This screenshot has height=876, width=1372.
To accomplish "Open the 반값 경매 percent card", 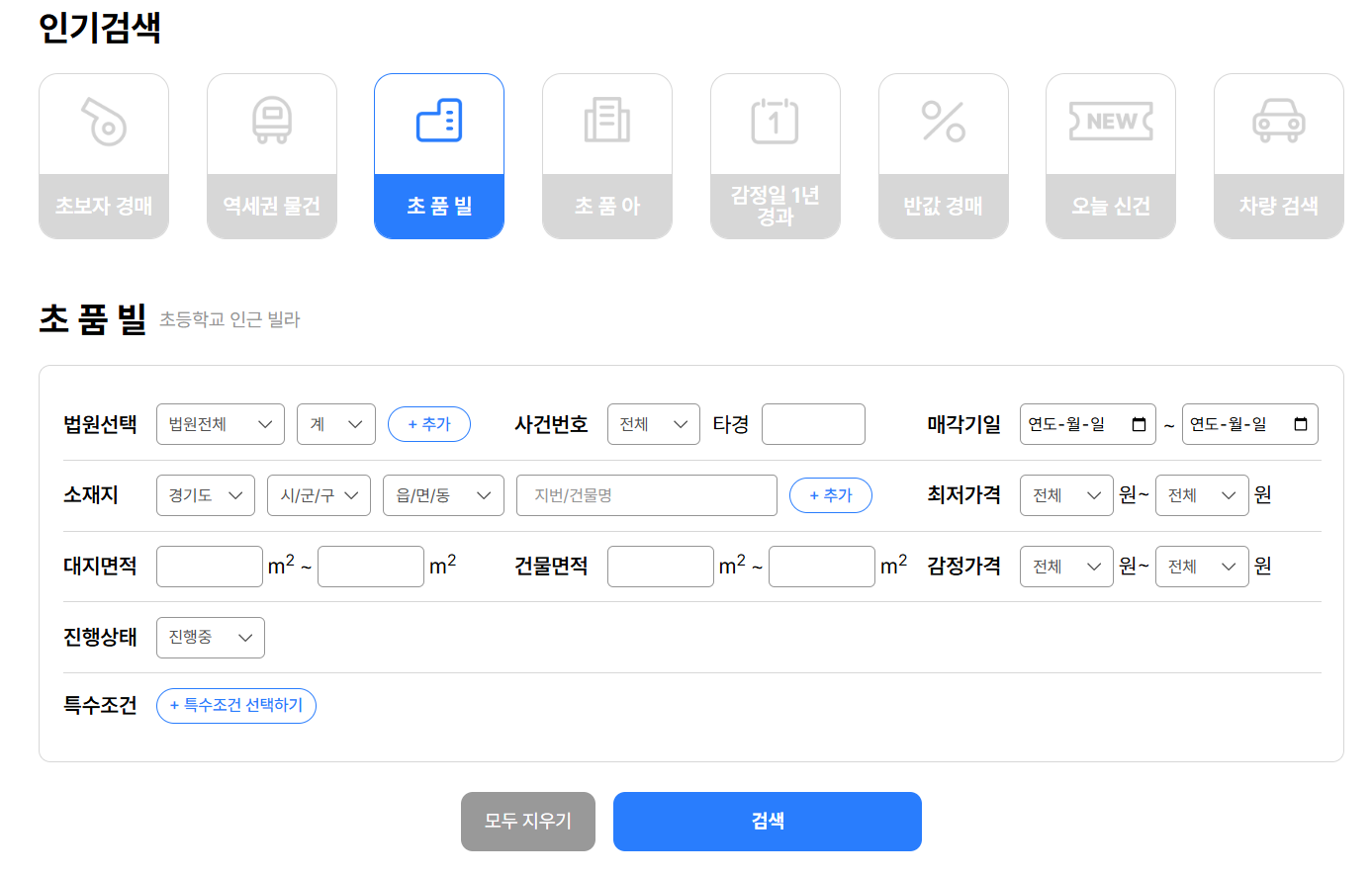I will [944, 156].
